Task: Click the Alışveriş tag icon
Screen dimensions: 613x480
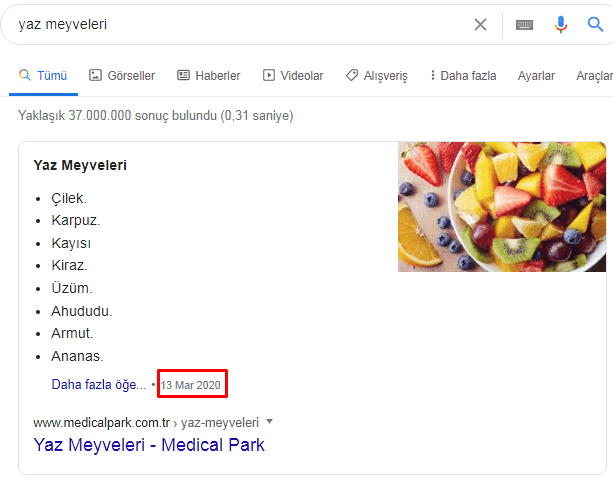Action: [352, 75]
